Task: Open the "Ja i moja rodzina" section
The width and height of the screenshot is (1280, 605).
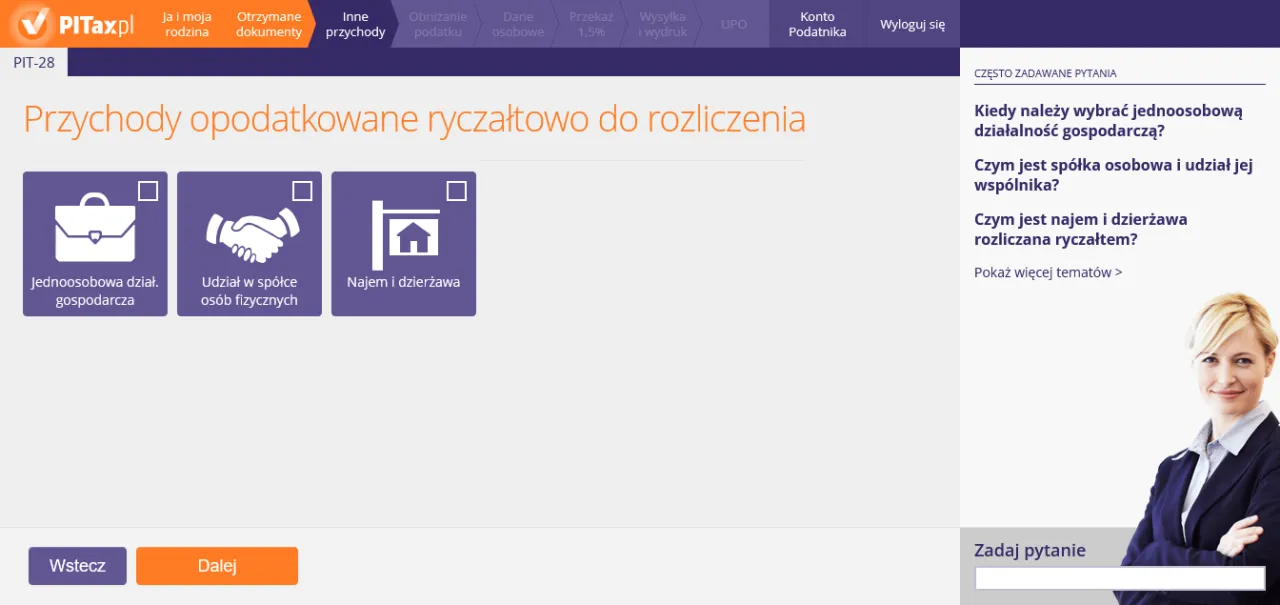Action: tap(186, 23)
